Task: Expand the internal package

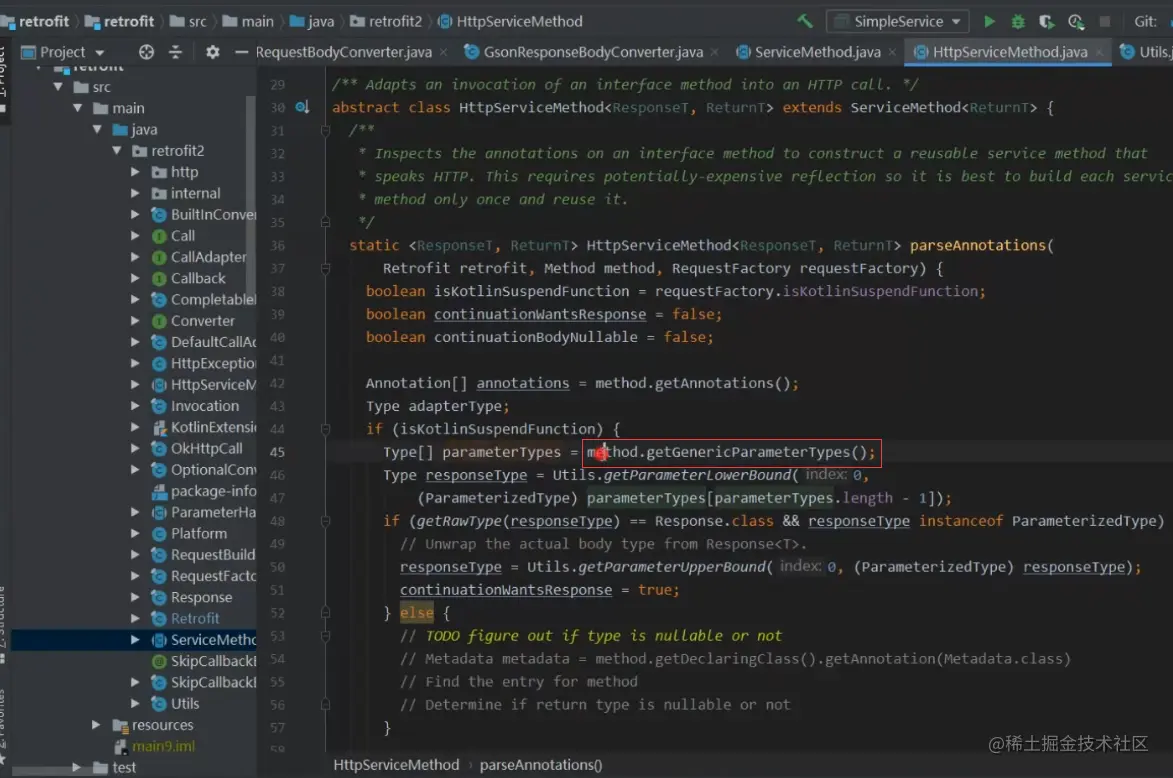Action: [x=135, y=193]
